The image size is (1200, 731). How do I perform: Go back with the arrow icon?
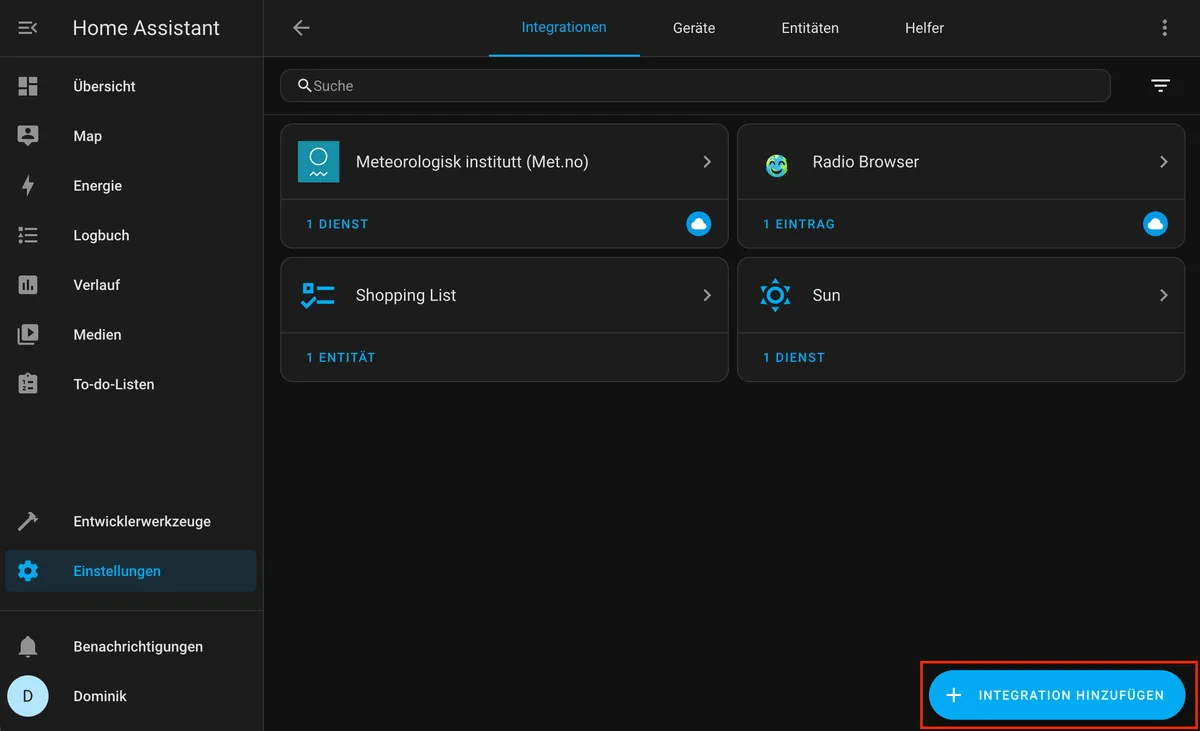coord(301,28)
